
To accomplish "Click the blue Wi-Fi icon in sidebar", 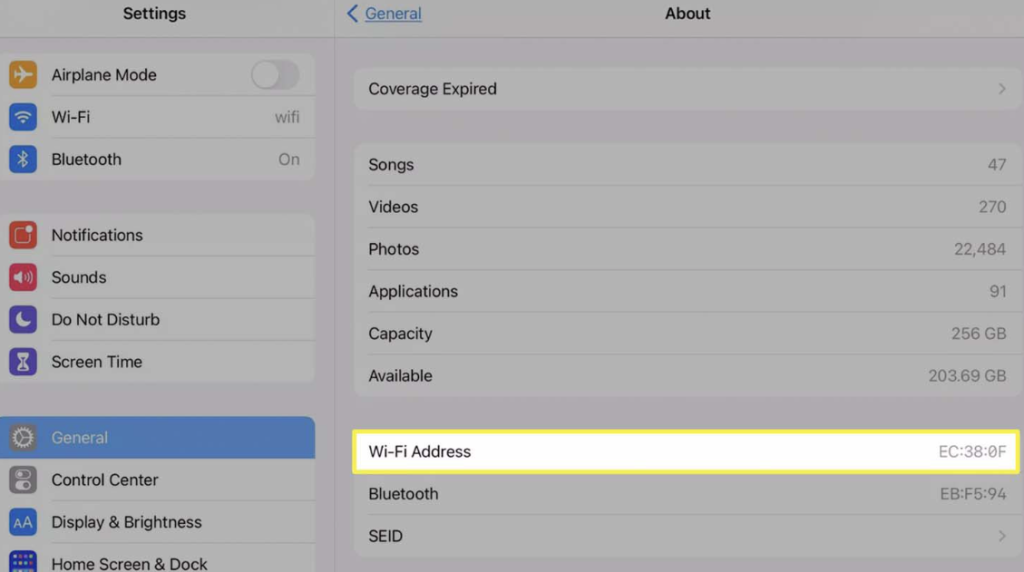I will [23, 117].
